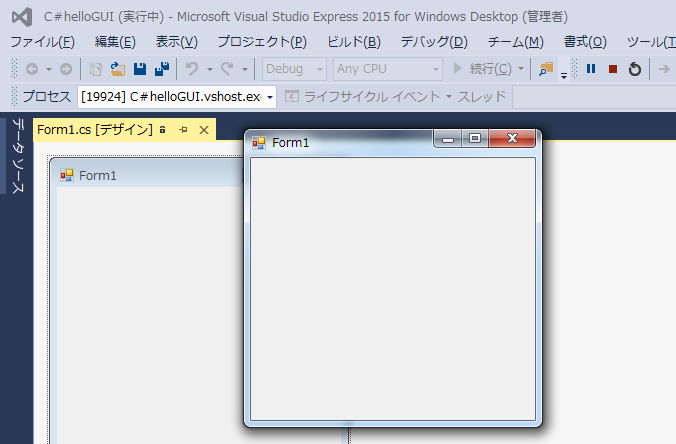Screen dimensions: 676x444
Task: Navigate backward with the back arrow
Action: click(x=32, y=69)
